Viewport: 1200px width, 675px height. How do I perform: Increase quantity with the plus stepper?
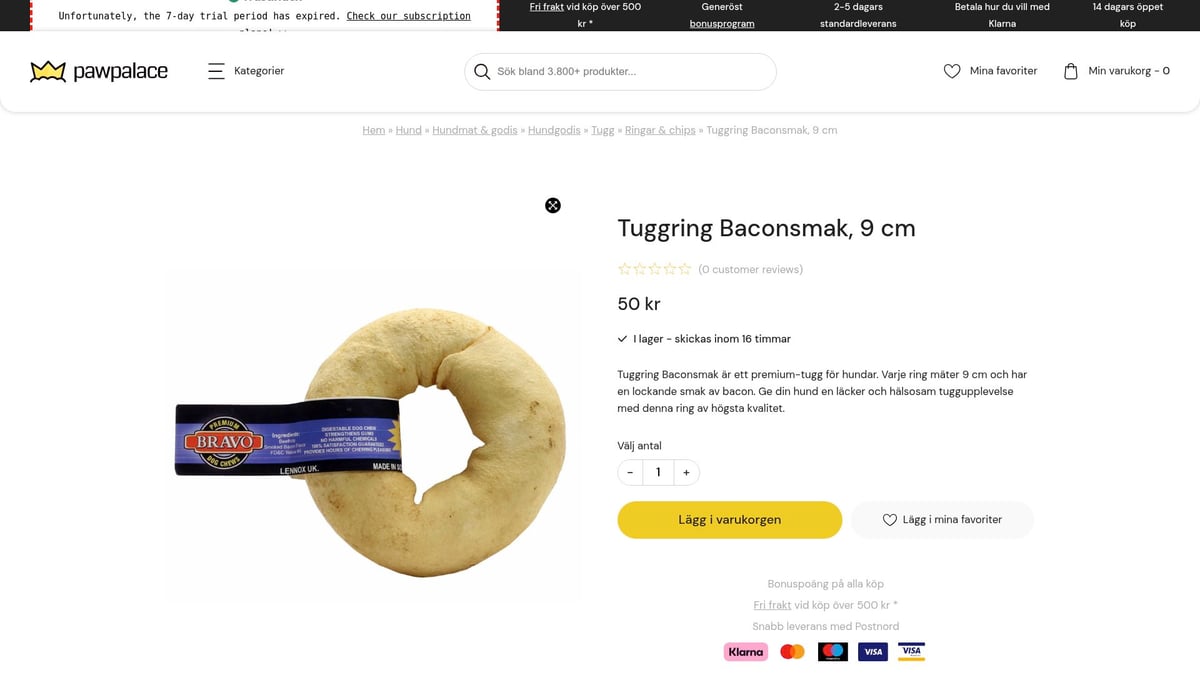[686, 471]
